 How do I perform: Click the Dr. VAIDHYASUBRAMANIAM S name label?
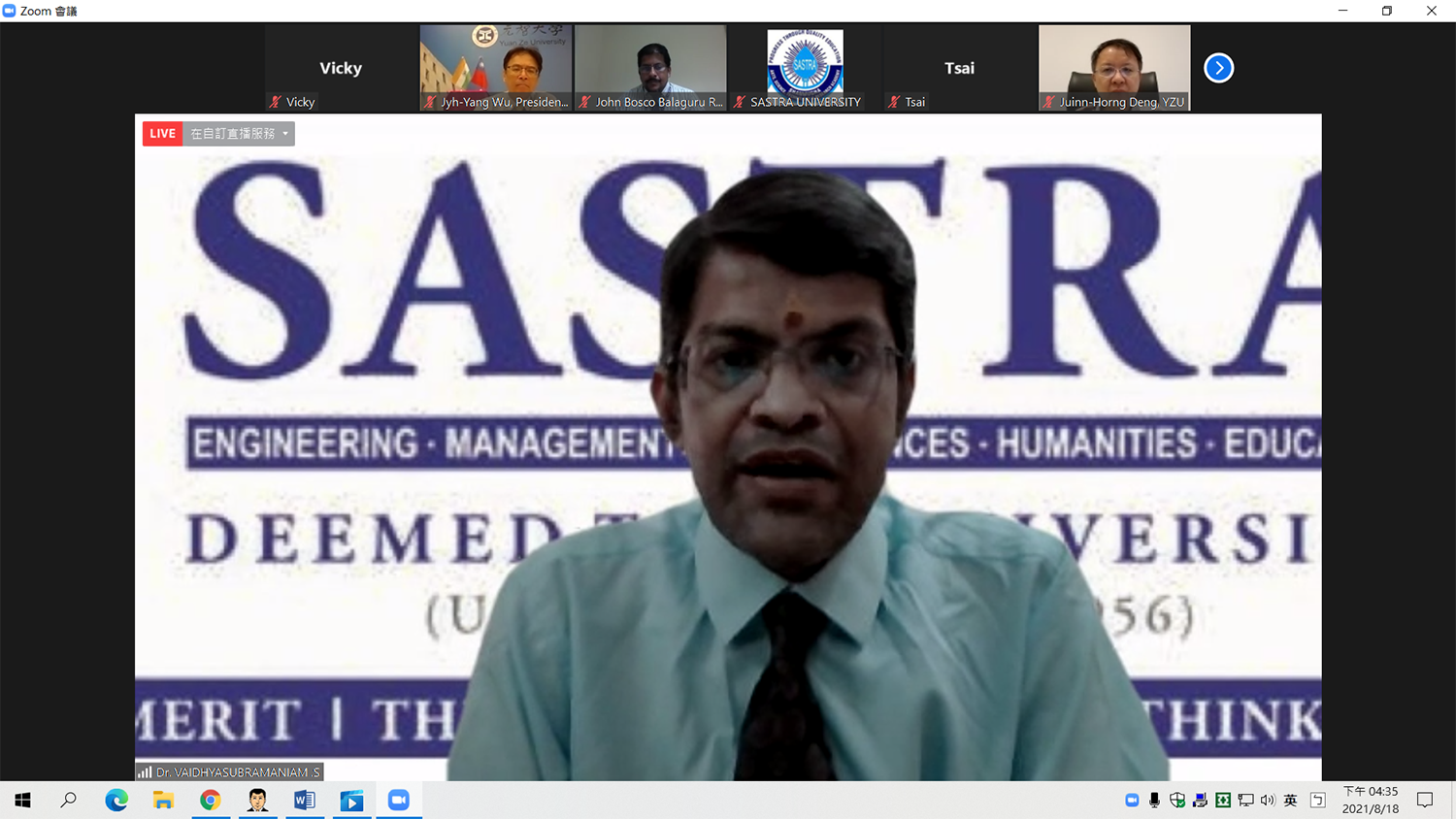click(x=238, y=772)
